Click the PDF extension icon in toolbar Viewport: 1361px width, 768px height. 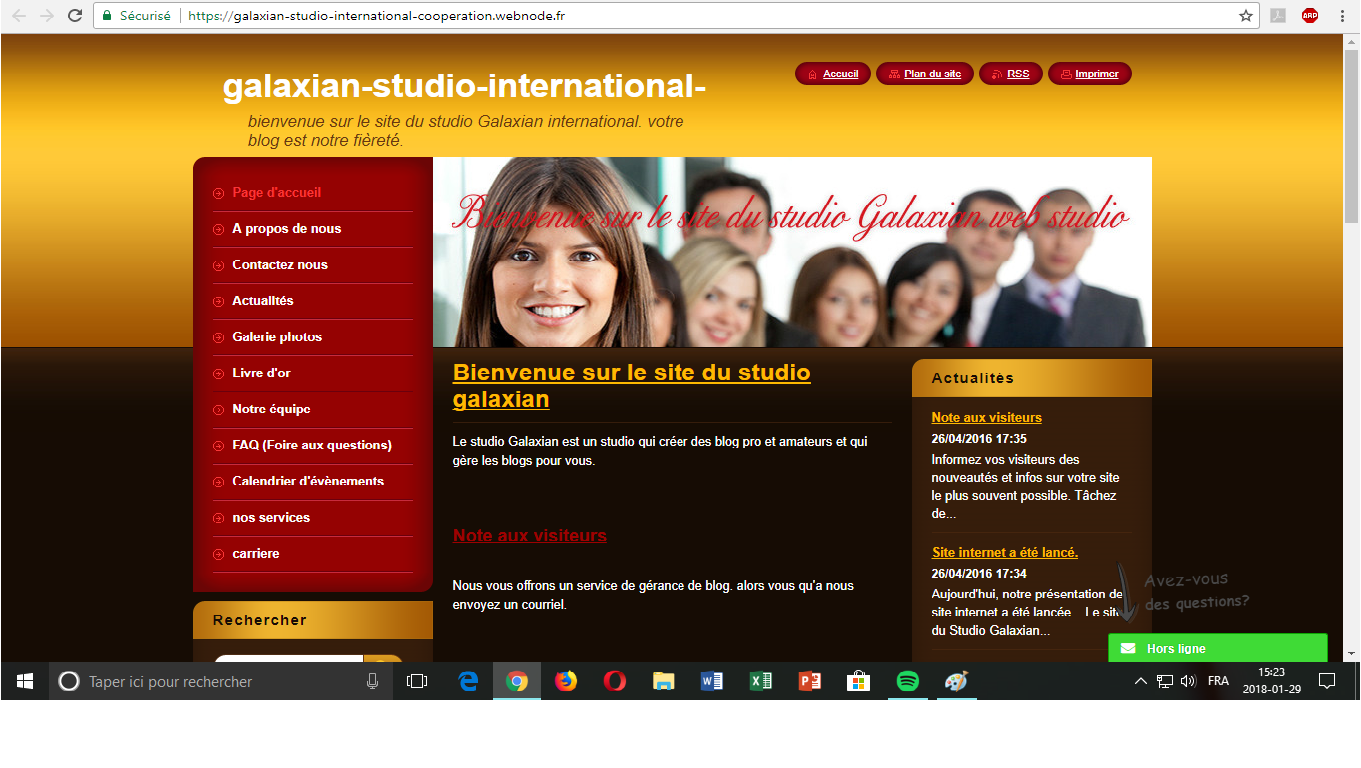[1278, 16]
